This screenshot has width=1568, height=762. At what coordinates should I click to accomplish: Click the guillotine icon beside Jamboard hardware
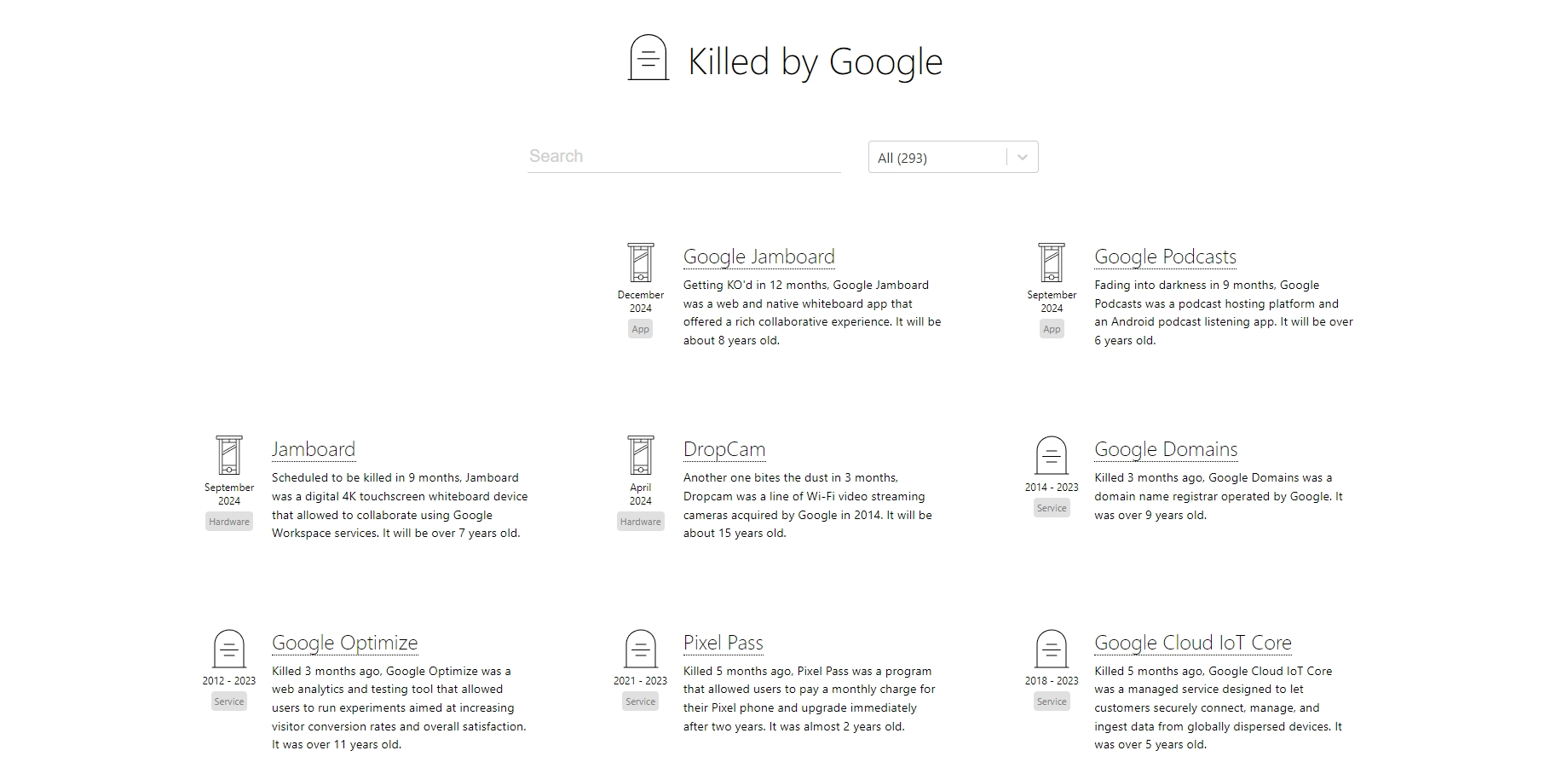229,455
